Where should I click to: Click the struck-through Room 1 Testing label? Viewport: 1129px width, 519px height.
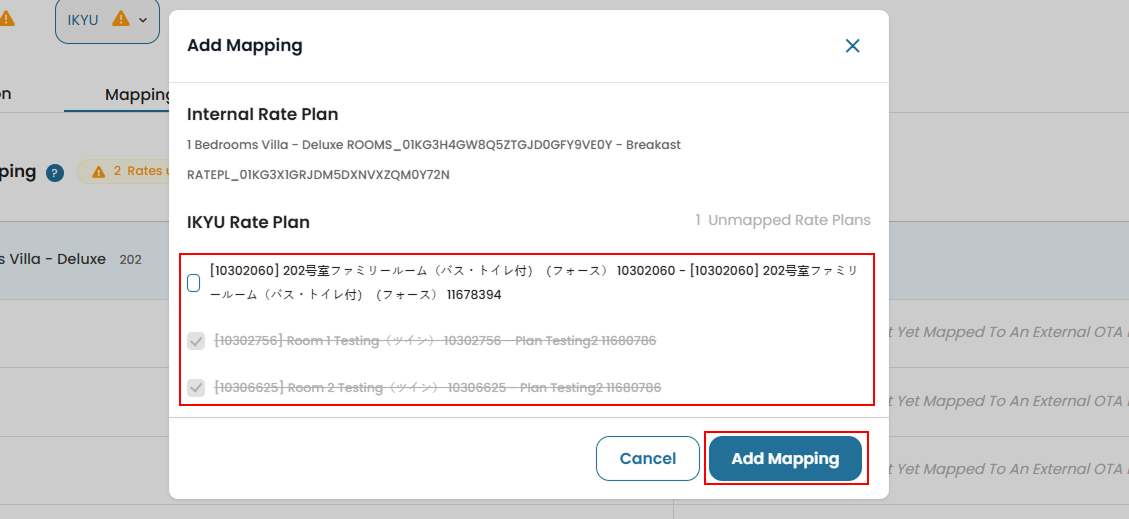(x=435, y=341)
